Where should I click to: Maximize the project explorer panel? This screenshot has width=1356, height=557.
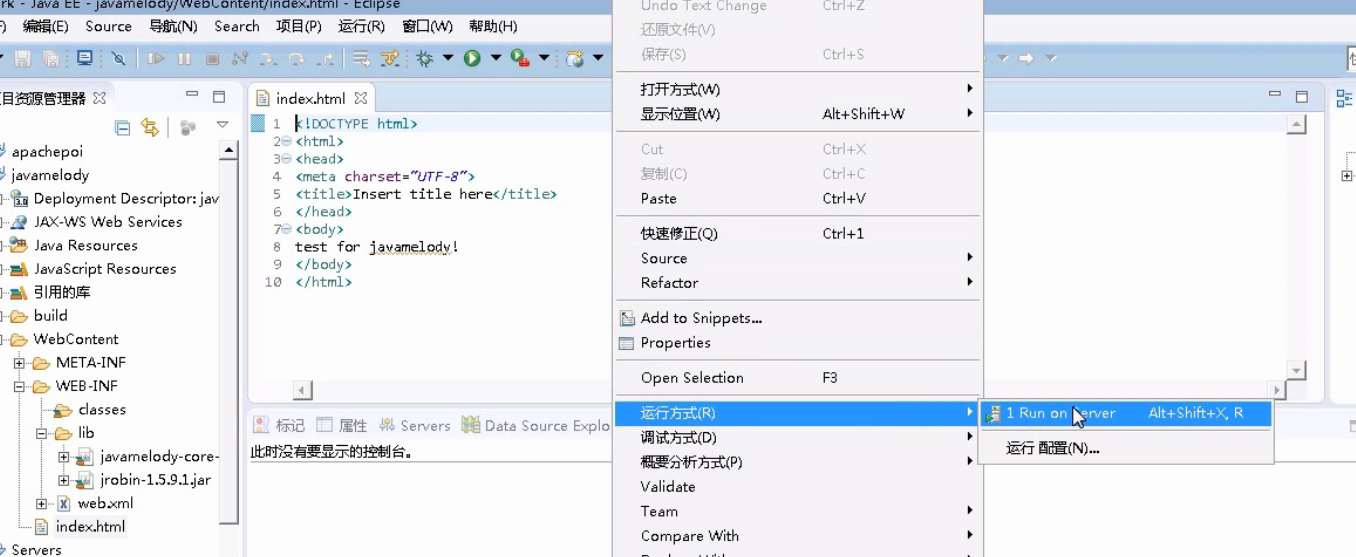(219, 97)
